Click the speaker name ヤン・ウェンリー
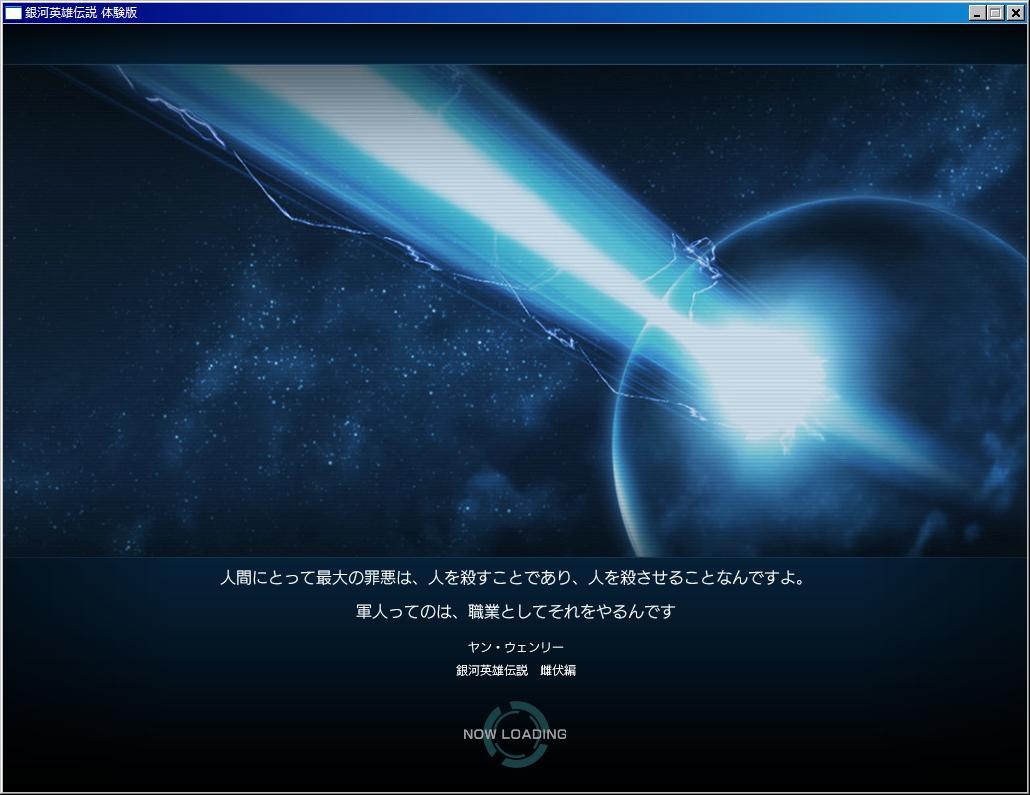 [515, 647]
